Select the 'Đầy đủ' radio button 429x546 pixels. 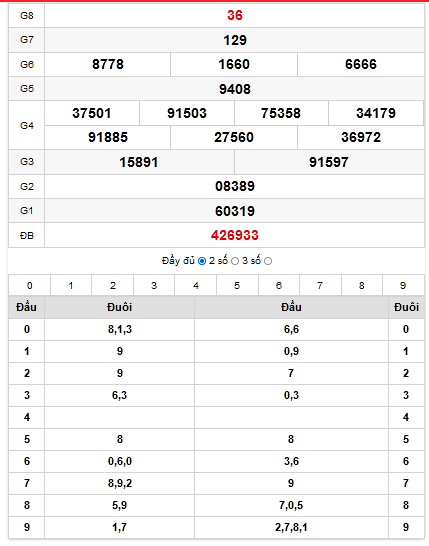202,261
